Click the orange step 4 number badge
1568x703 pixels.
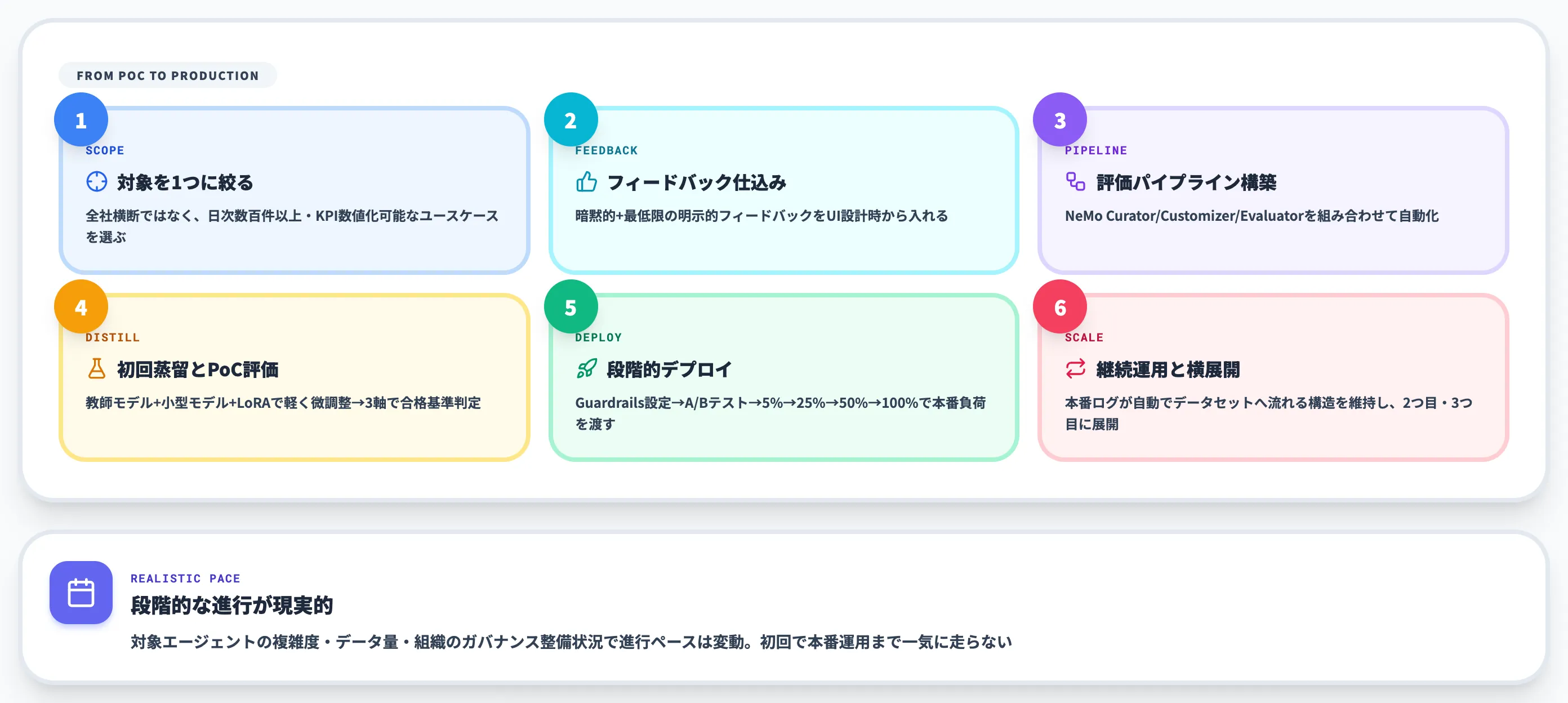[81, 307]
